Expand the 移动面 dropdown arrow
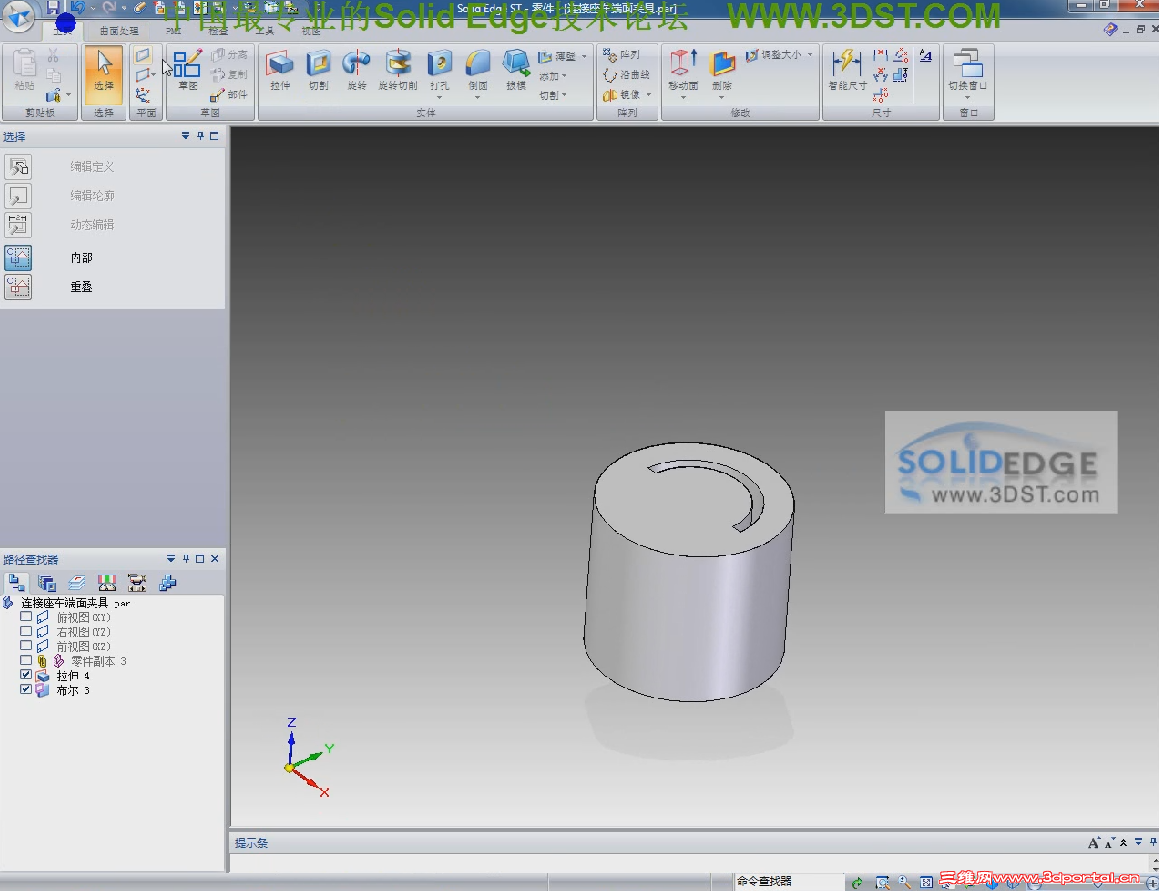This screenshot has width=1159, height=891. coord(683,98)
